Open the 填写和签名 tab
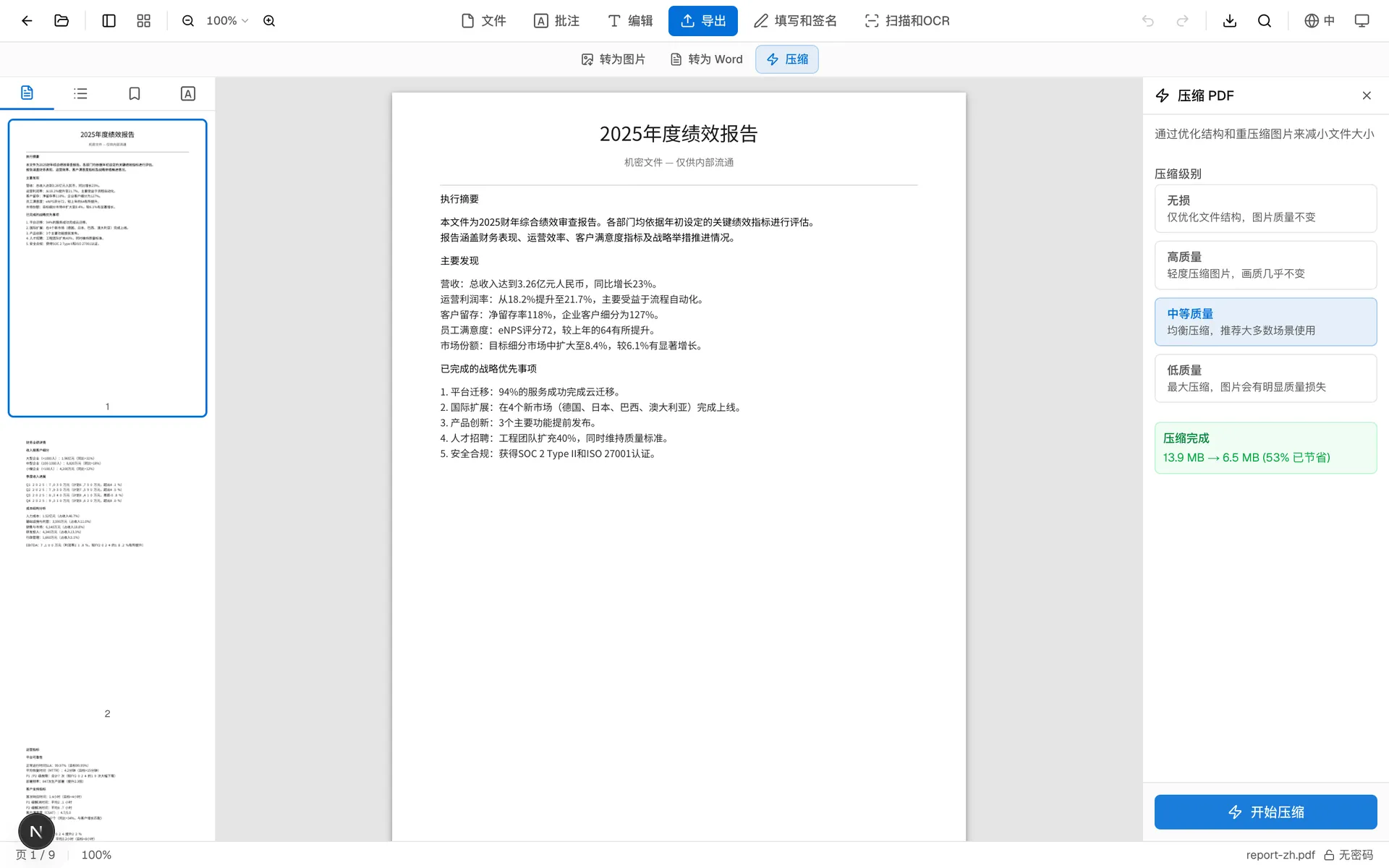The image size is (1389, 868). pyautogui.click(x=795, y=21)
